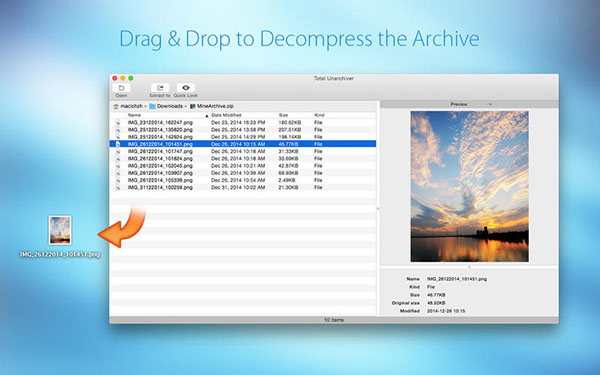Close the Total Unarchiver window
The height and width of the screenshot is (375, 600).
pyautogui.click(x=115, y=78)
